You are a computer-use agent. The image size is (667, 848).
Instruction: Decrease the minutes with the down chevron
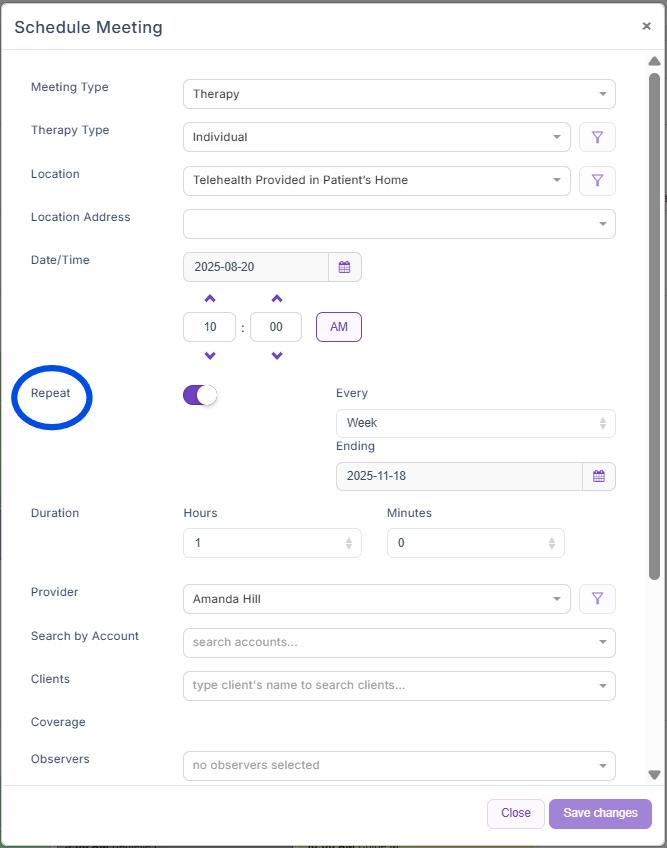(277, 356)
